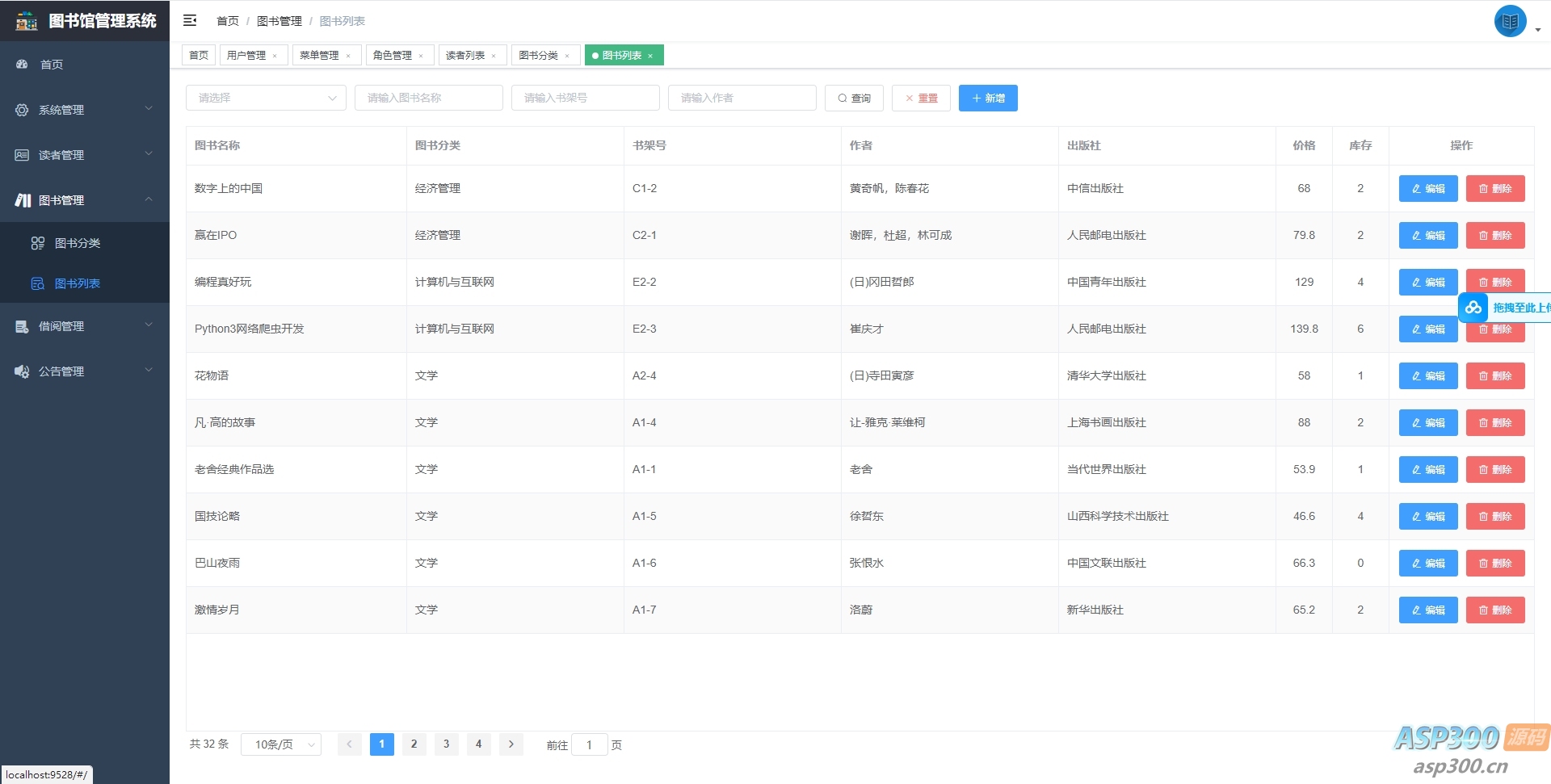Click the 新增 button to add a book

point(987,98)
